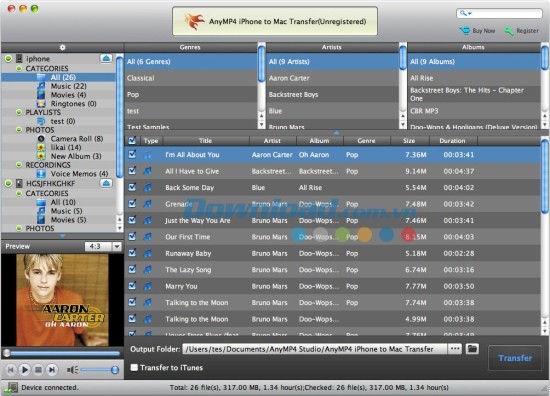
Task: Eject the HGSJFHKGHKF device
Action: 106,183
